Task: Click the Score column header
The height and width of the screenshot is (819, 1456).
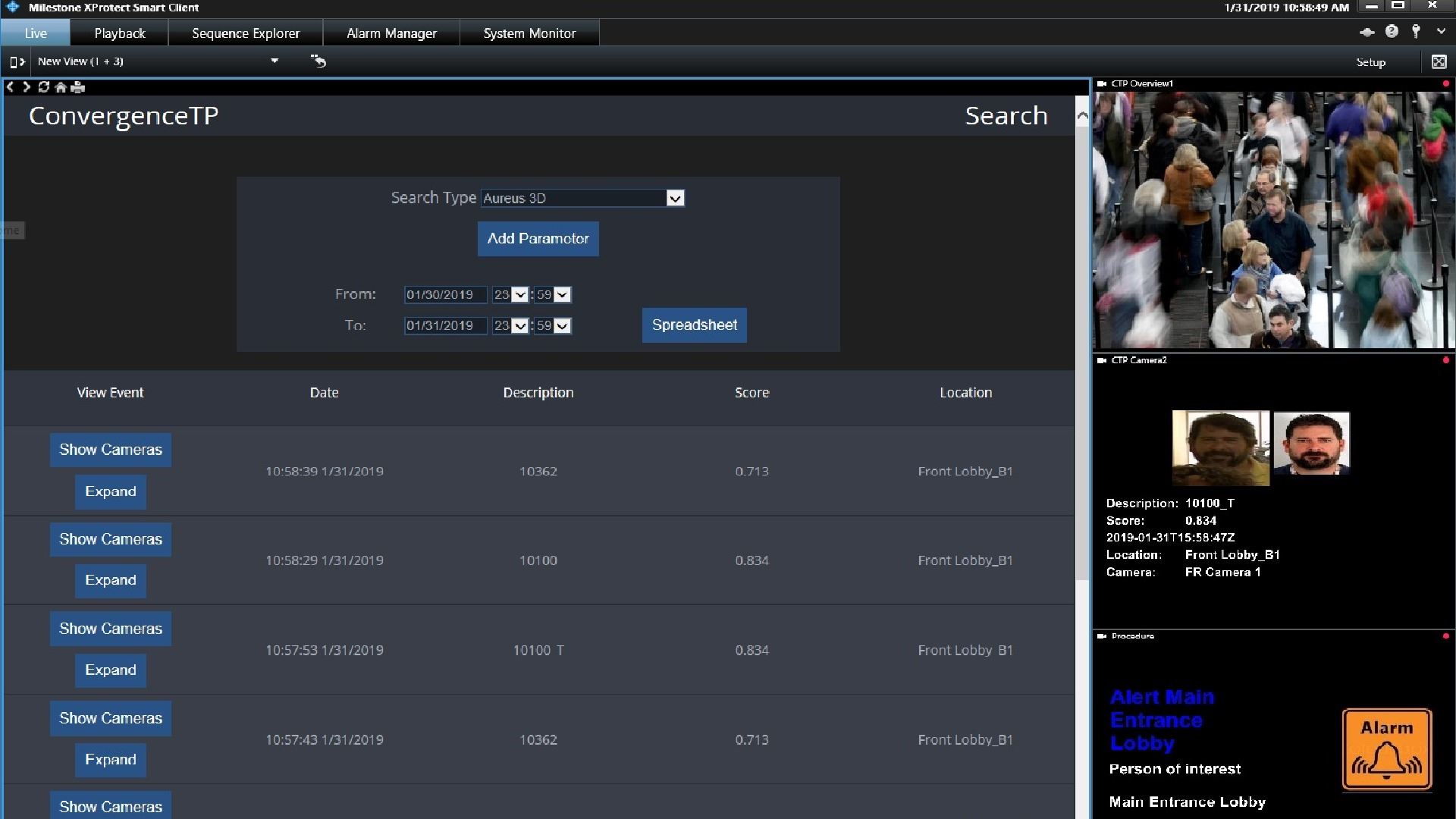Action: click(x=752, y=393)
